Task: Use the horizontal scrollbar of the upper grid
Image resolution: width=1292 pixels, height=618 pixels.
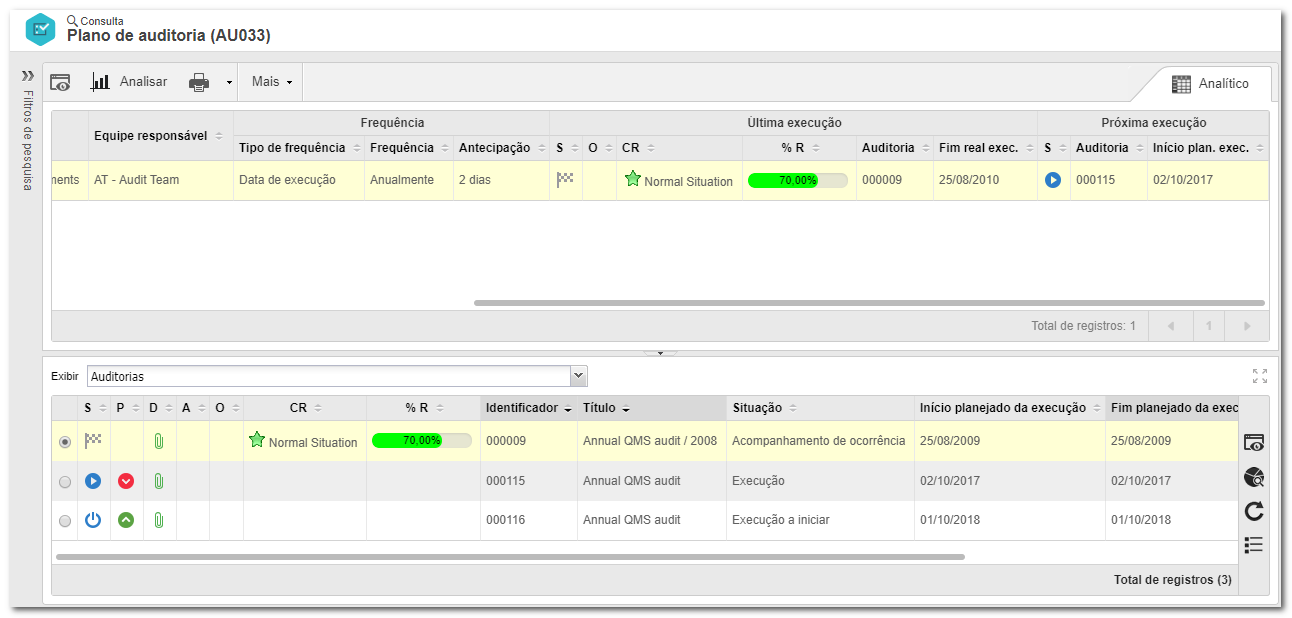Action: pyautogui.click(x=869, y=302)
